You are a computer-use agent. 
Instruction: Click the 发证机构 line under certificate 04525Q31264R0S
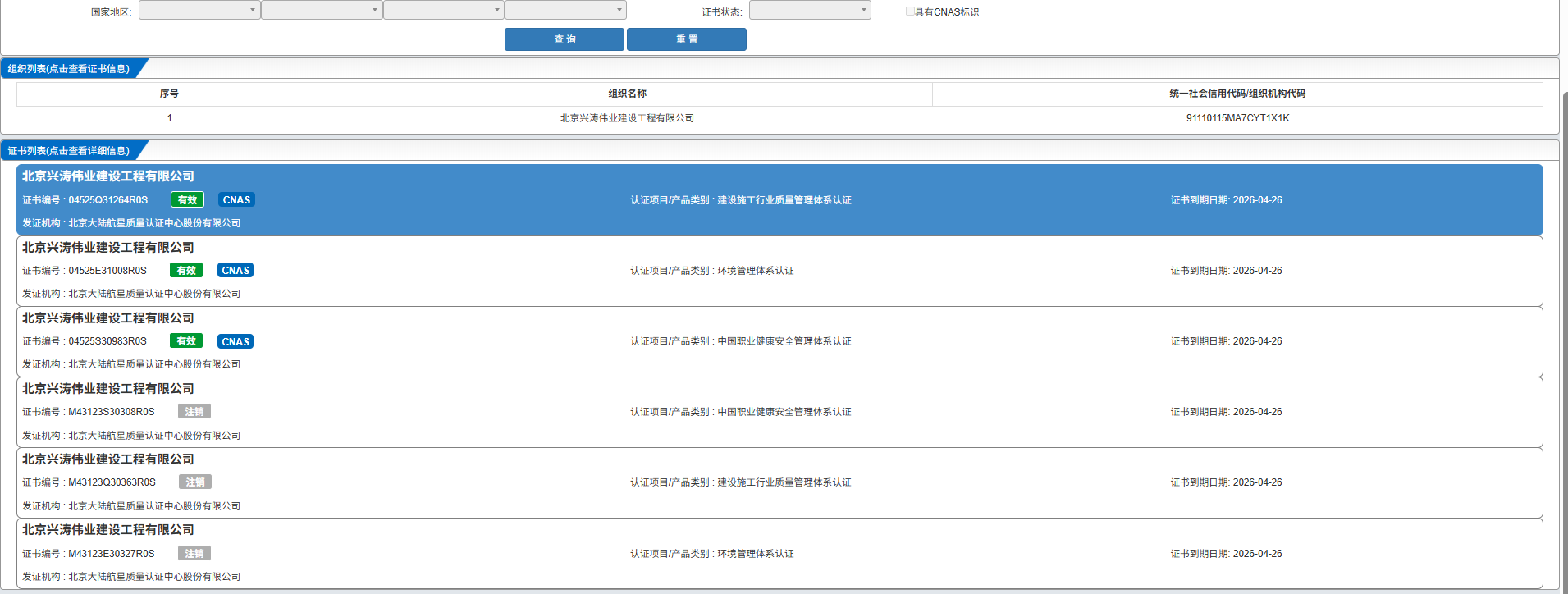coord(131,223)
